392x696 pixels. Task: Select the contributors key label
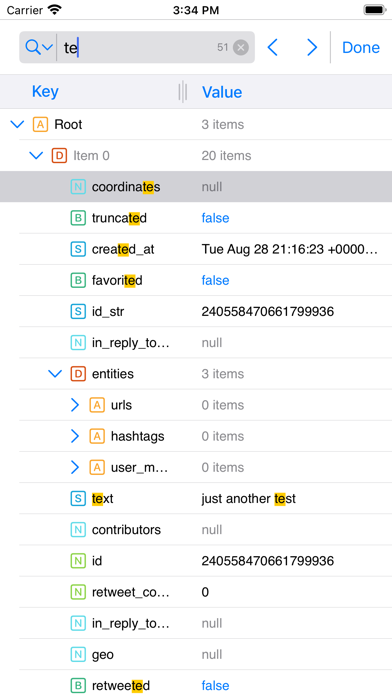[x=126, y=530]
